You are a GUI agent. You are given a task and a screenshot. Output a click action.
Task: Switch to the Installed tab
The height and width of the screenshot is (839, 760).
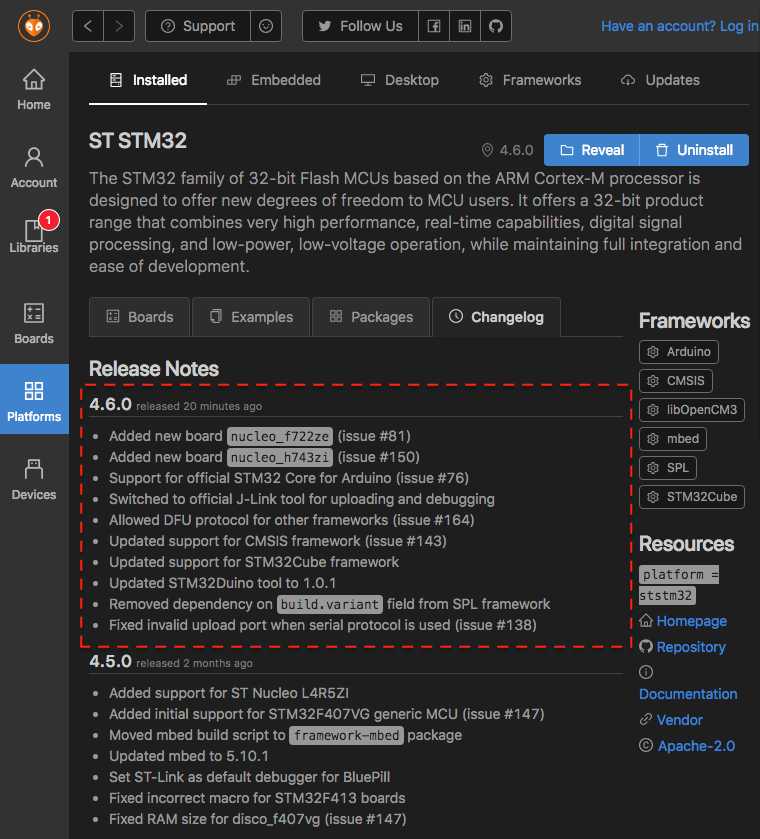pyautogui.click(x=148, y=80)
